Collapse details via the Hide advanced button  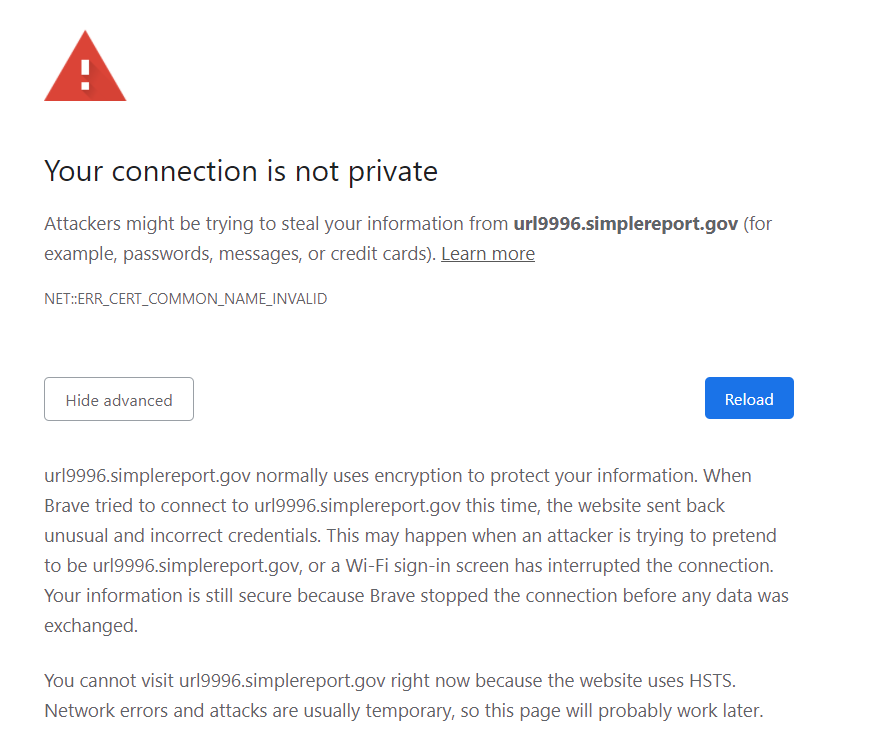point(118,399)
